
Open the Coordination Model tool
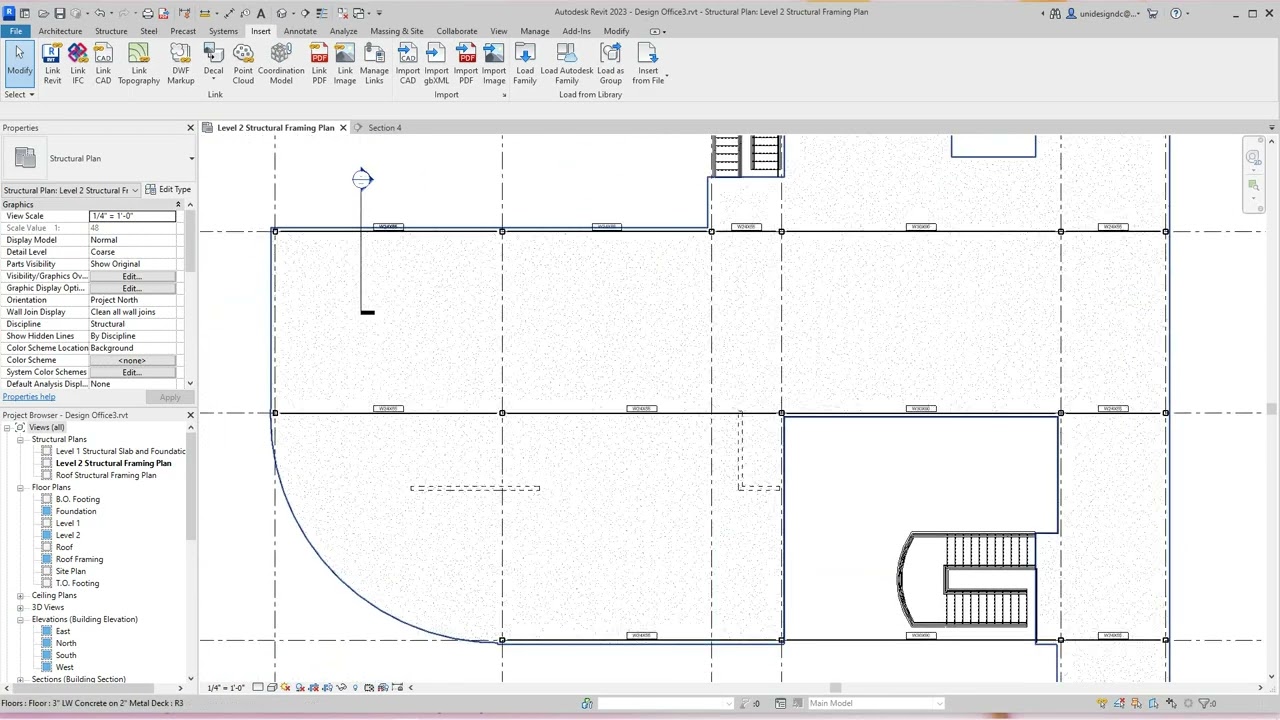281,63
